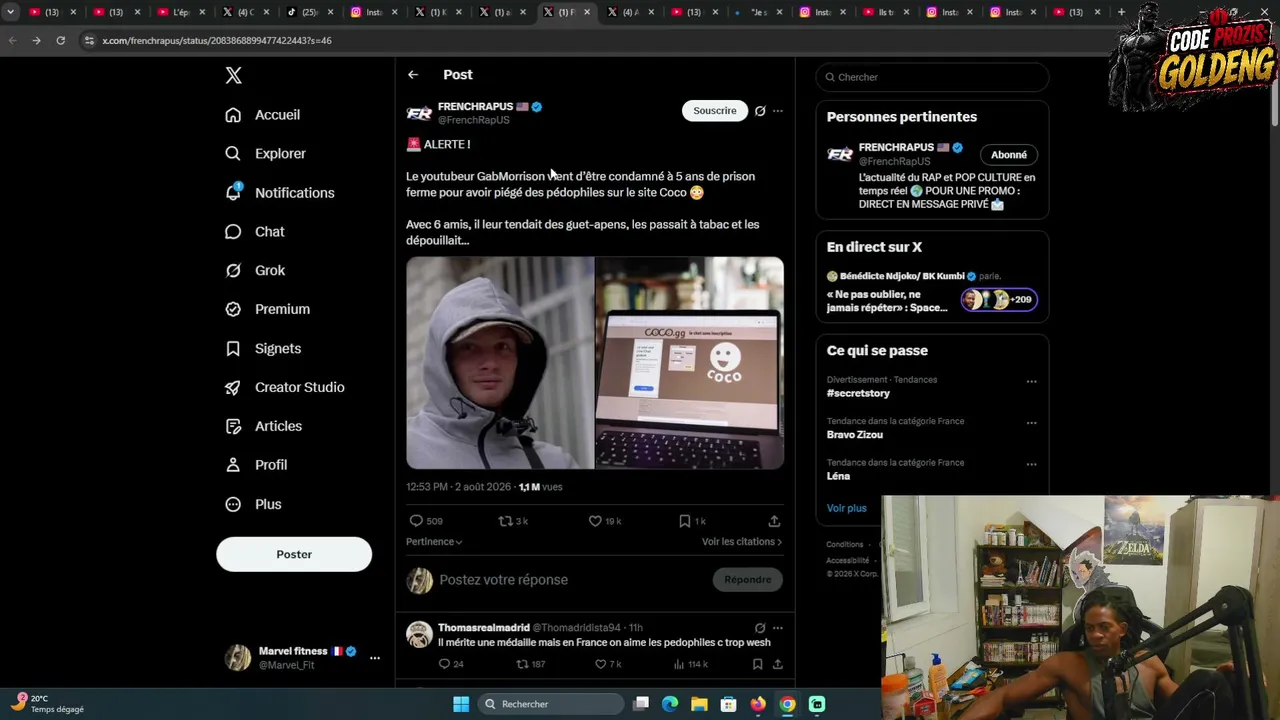Click the Grok icon on Thomasrealmadrid's reply
The image size is (1280, 720).
click(760, 628)
